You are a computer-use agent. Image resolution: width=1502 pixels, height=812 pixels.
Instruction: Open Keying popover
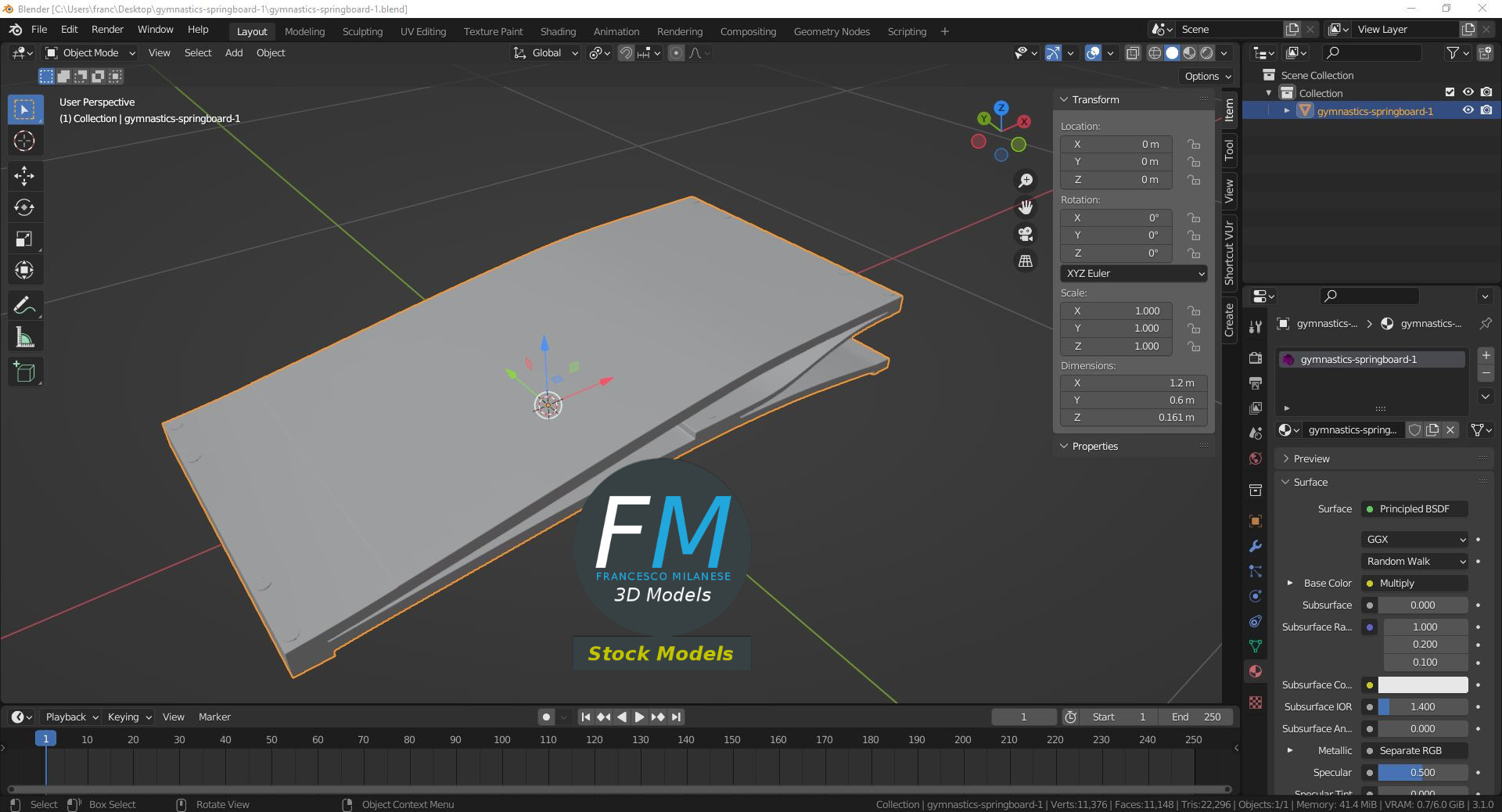[x=129, y=717]
